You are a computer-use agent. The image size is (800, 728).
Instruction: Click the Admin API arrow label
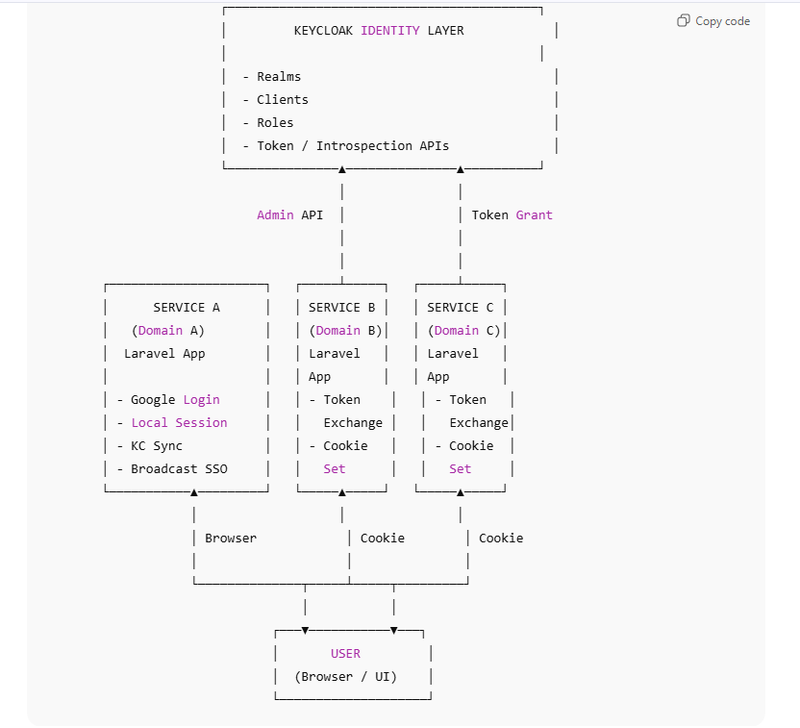click(x=289, y=215)
